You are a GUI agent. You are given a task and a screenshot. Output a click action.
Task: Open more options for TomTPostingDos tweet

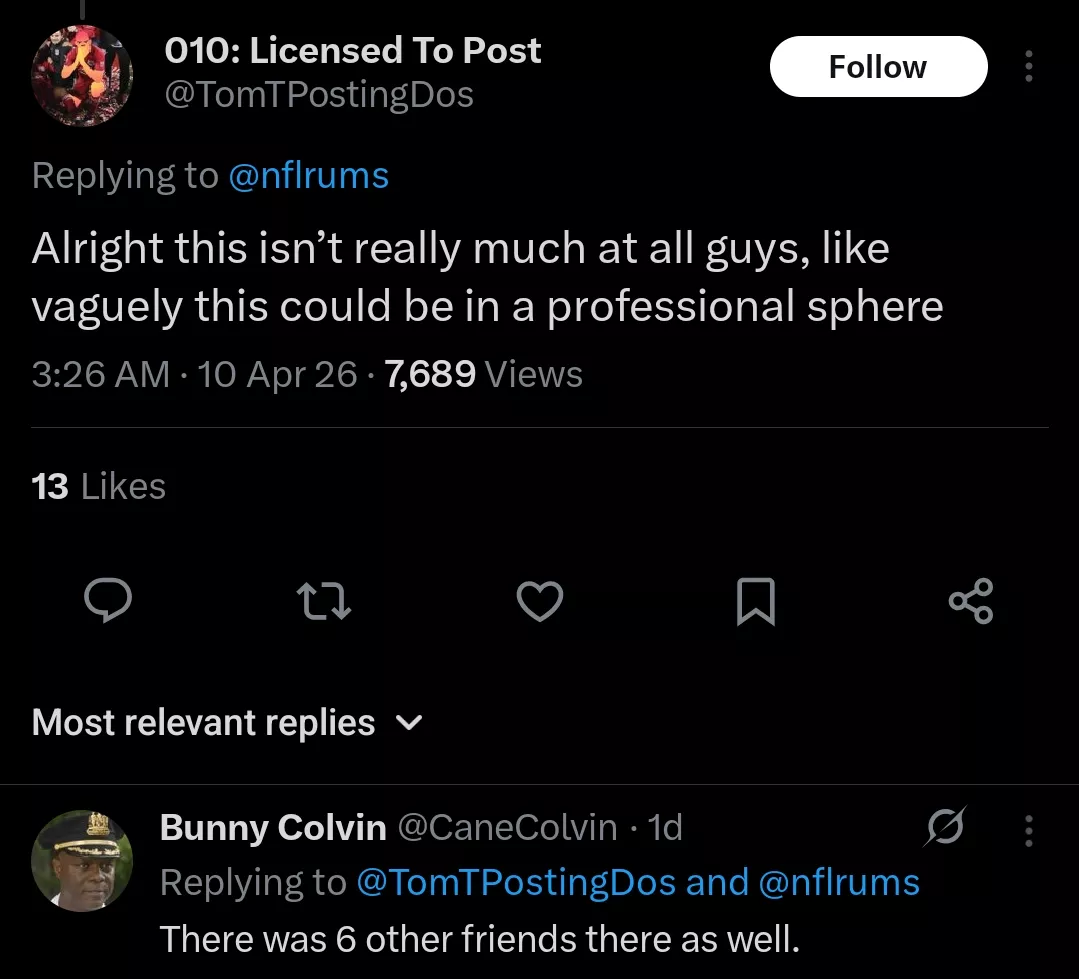pos(1029,67)
